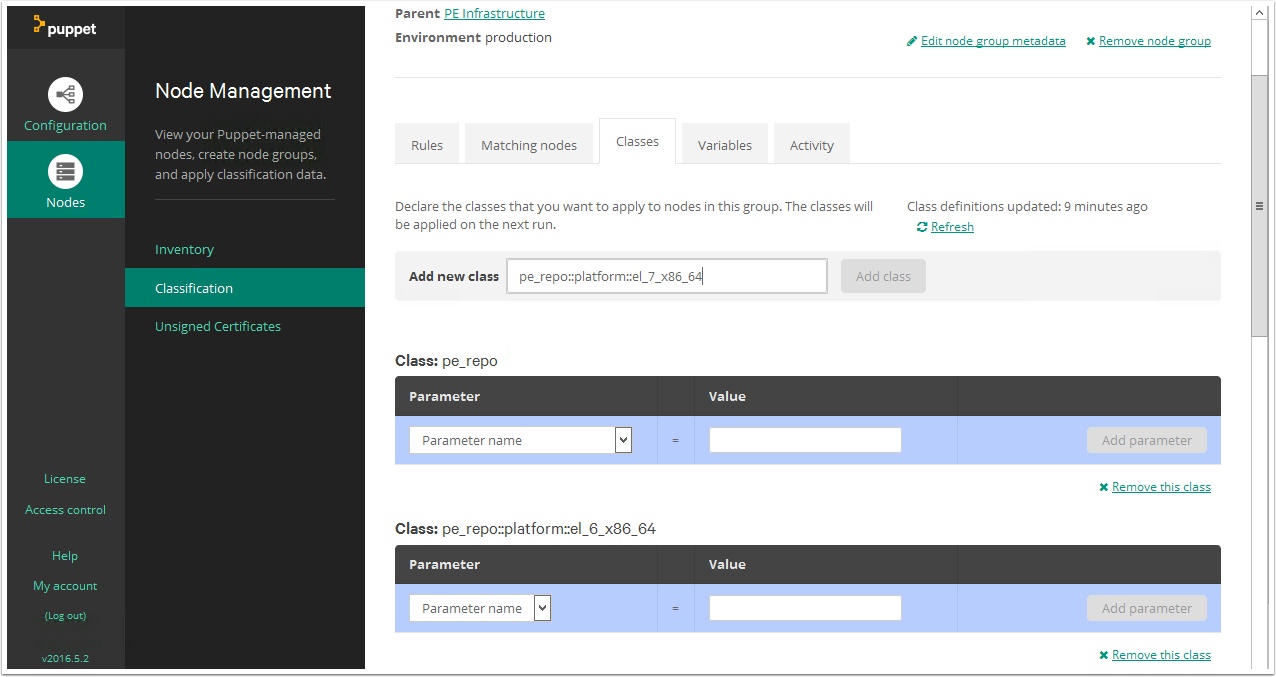Select Classification in the sidebar
Screen dimensions: 1276x677
pos(245,288)
